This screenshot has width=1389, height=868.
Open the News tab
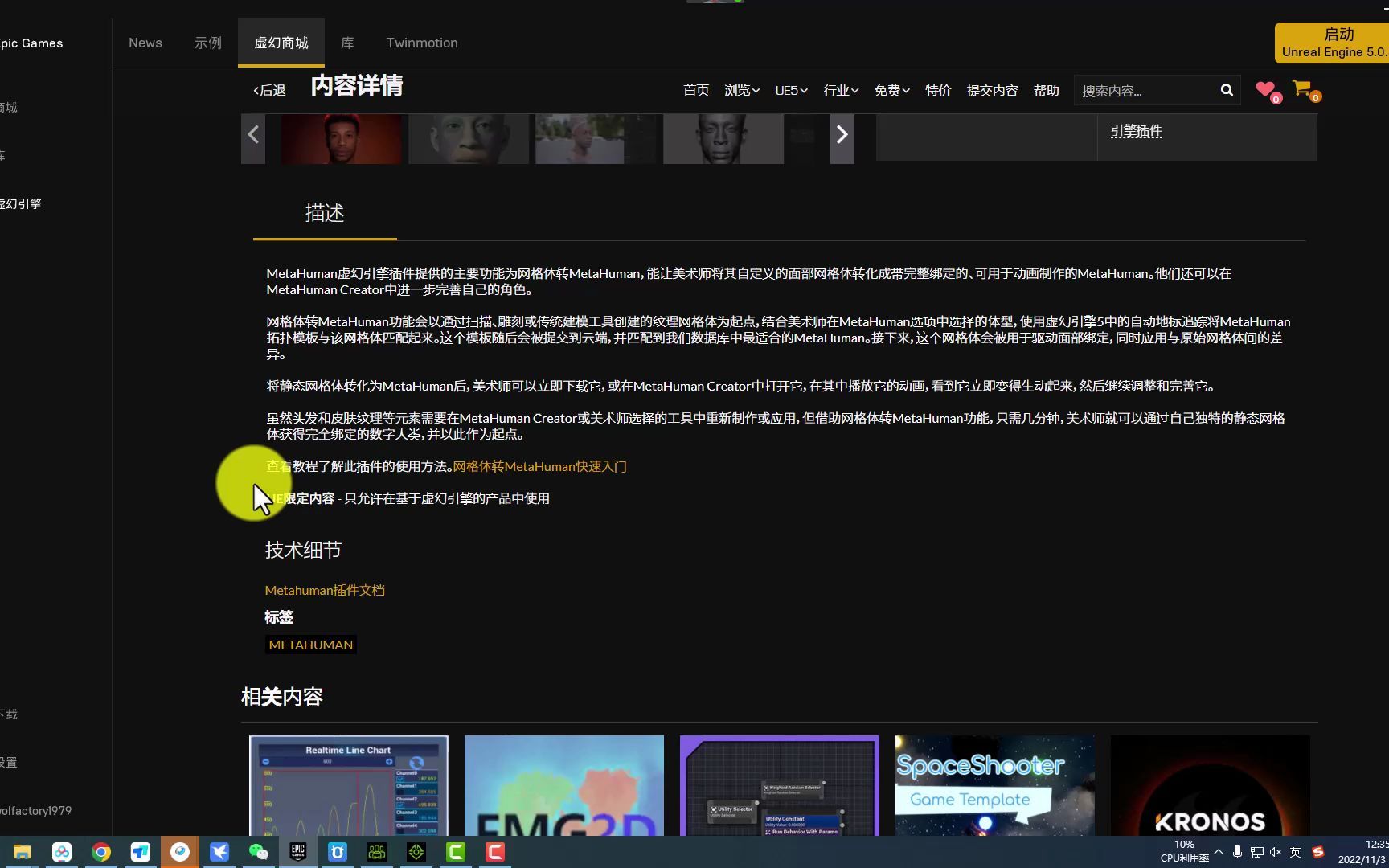click(145, 43)
